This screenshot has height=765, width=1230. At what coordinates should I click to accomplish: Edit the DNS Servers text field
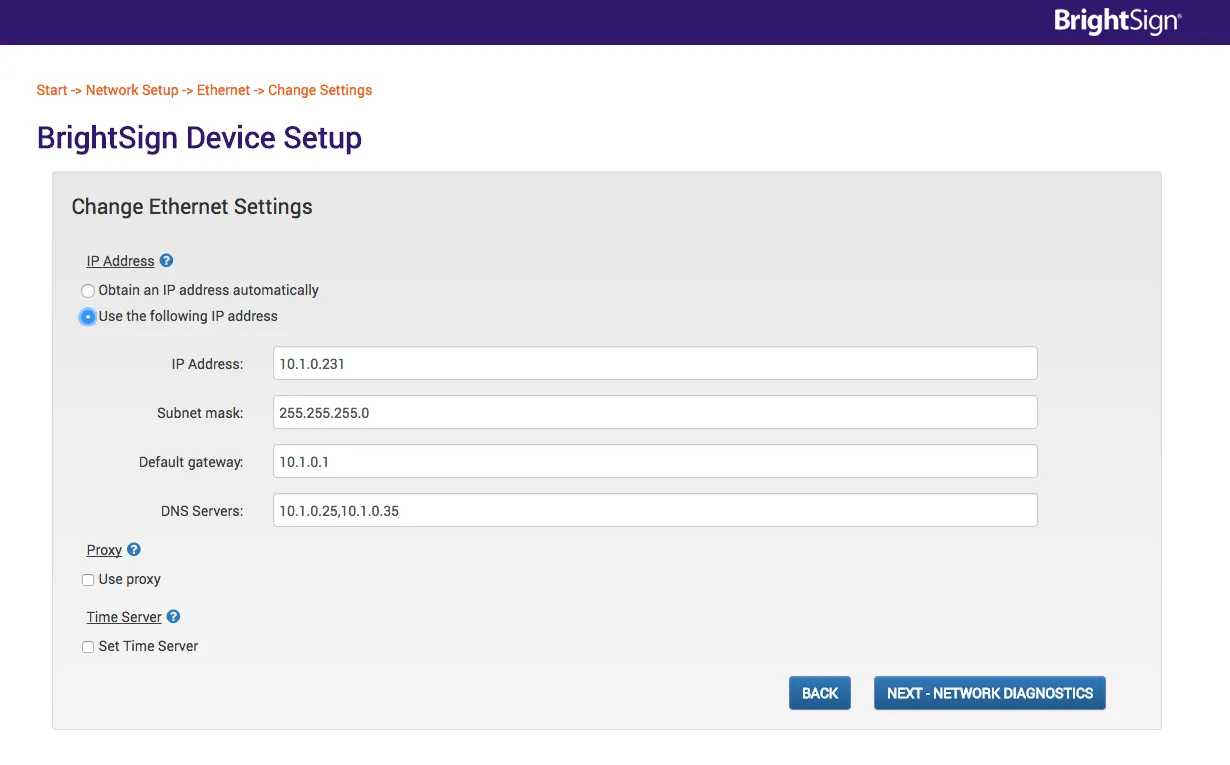coord(655,510)
